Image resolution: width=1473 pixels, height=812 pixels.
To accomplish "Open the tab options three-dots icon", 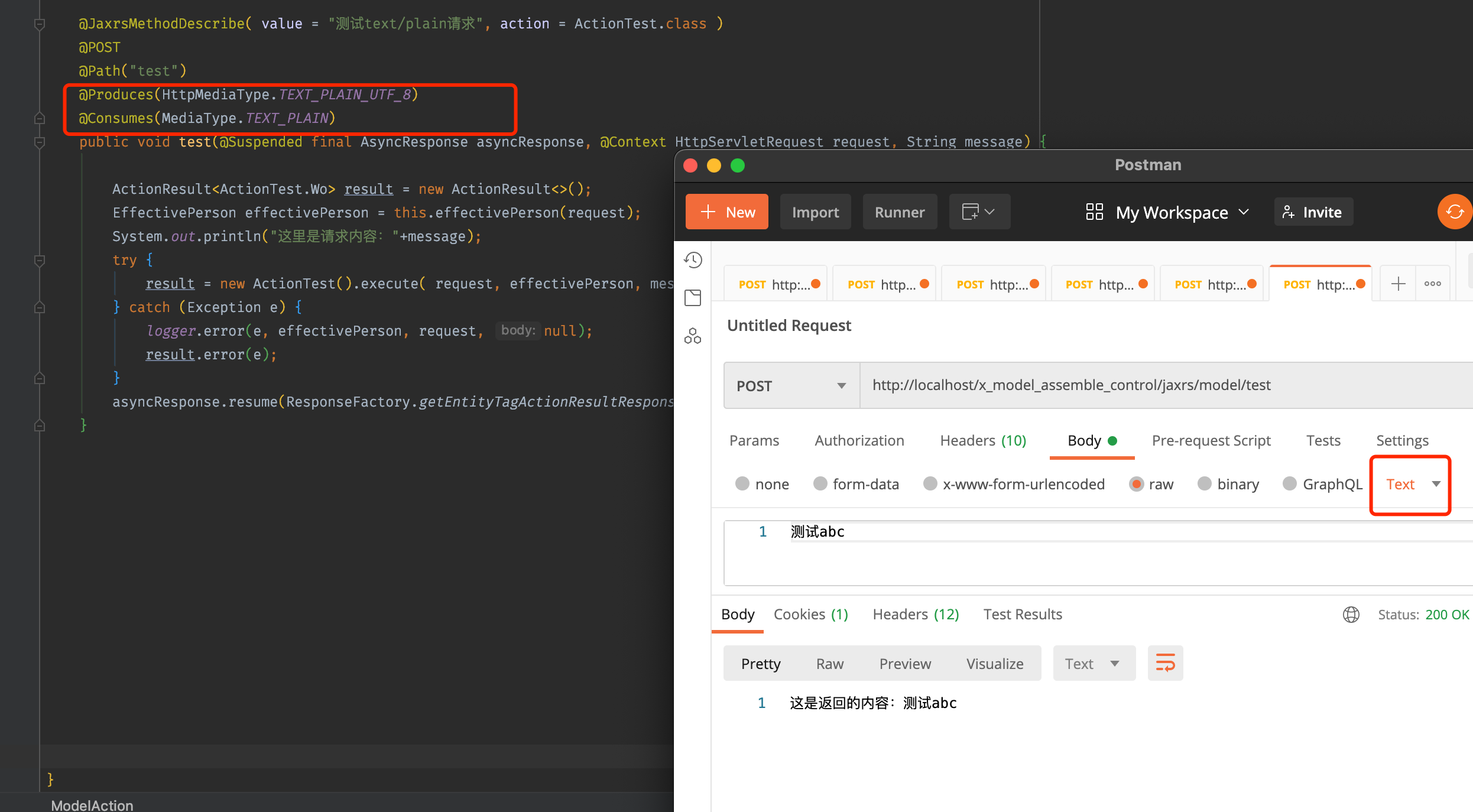I will [x=1432, y=284].
